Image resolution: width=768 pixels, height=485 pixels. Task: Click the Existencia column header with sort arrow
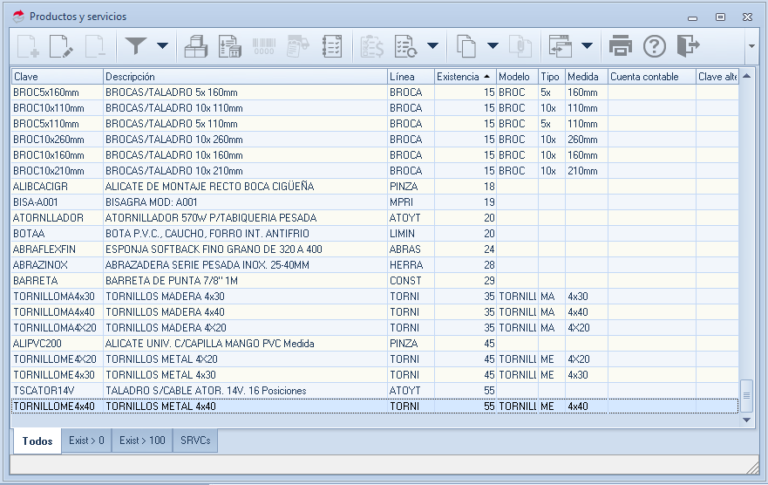[x=465, y=77]
